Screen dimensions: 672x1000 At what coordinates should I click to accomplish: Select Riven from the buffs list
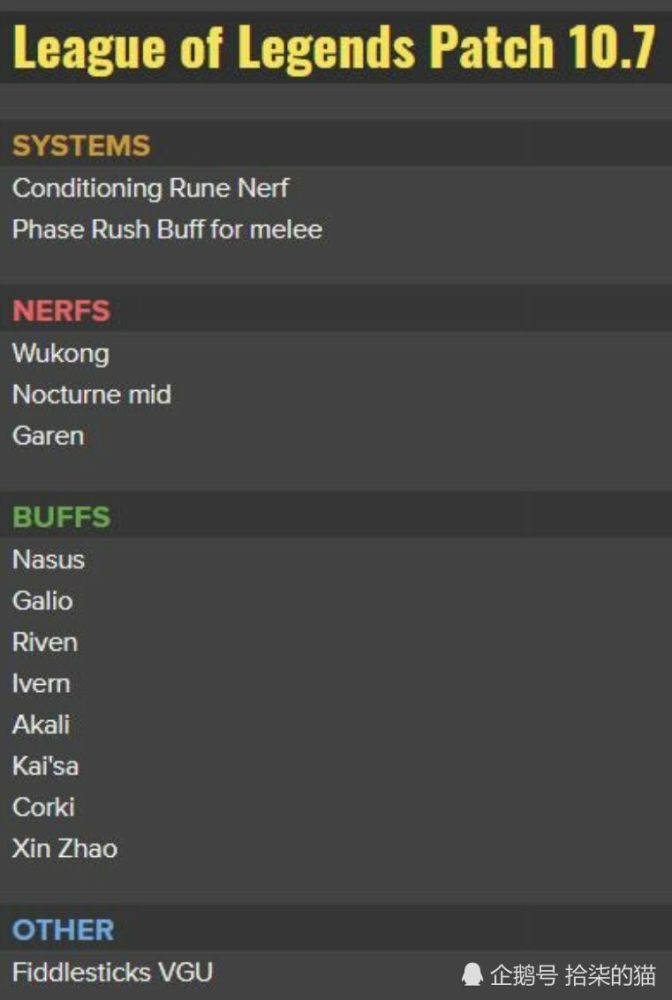[45, 642]
